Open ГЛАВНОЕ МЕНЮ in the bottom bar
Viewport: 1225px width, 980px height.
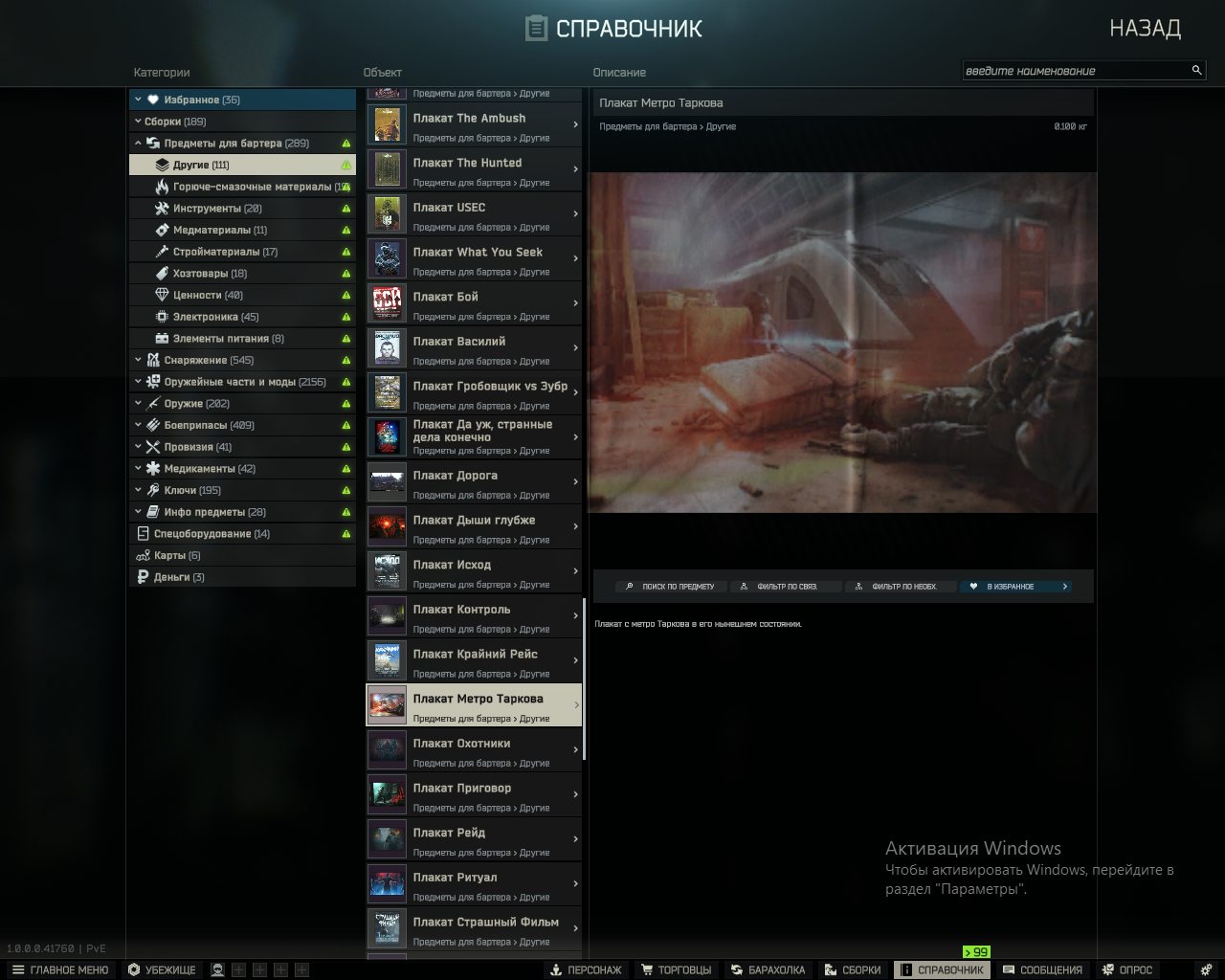[x=59, y=969]
